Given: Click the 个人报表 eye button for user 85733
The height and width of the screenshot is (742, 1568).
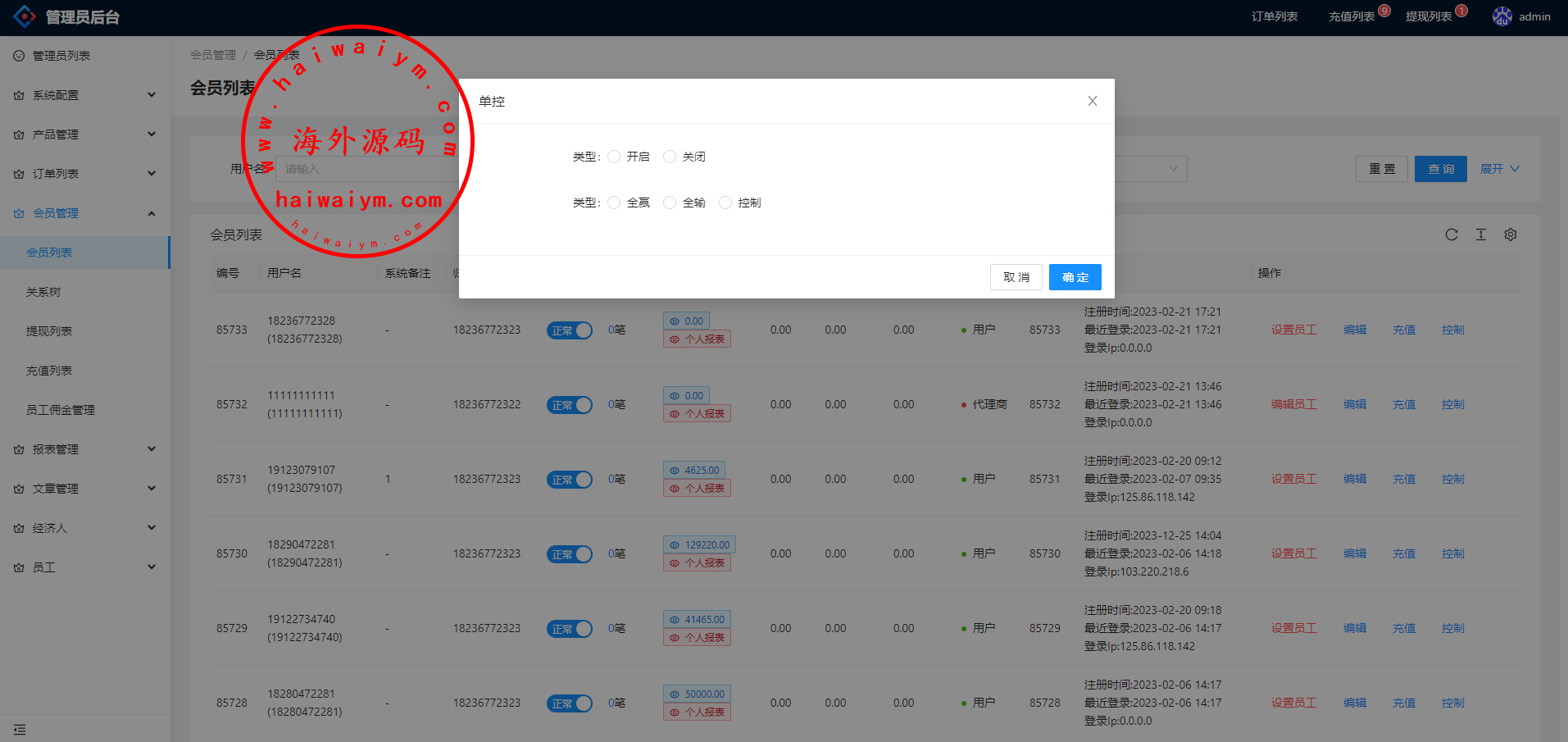Looking at the screenshot, I should [x=697, y=339].
